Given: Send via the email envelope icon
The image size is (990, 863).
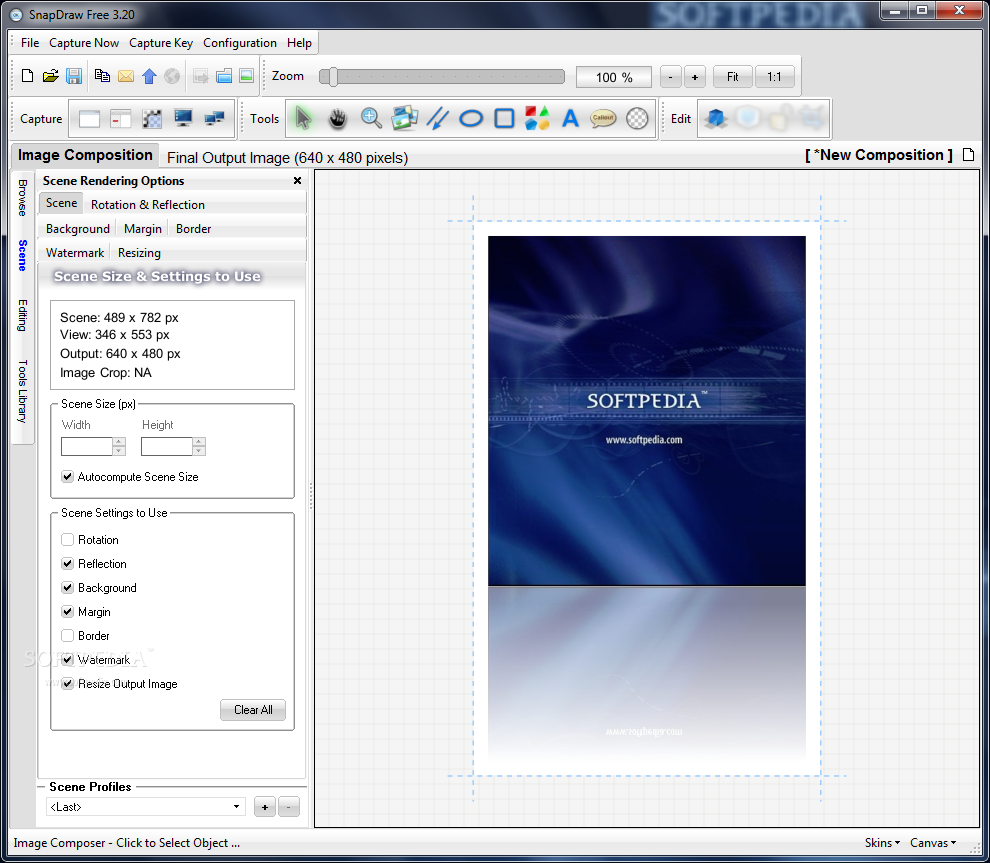Looking at the screenshot, I should pos(126,76).
